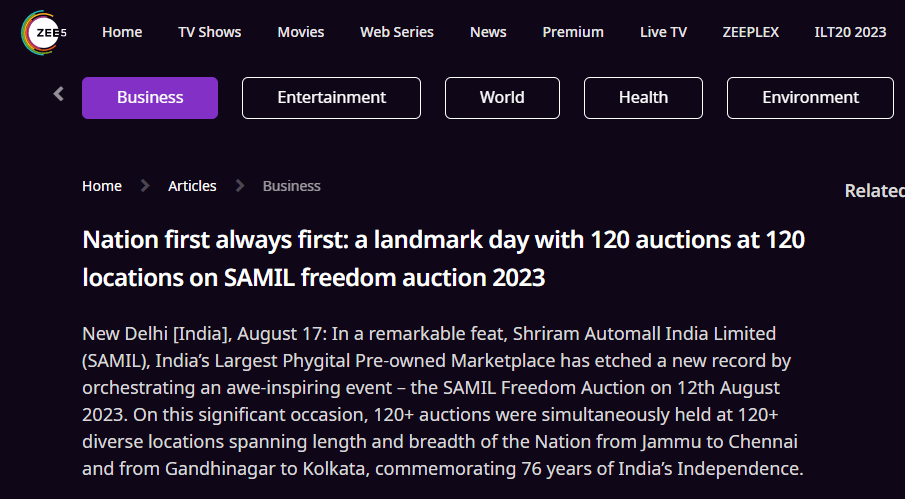Viewport: 905px width, 499px height.
Task: Click the SAMIL freedom auction article headline
Action: (443, 258)
